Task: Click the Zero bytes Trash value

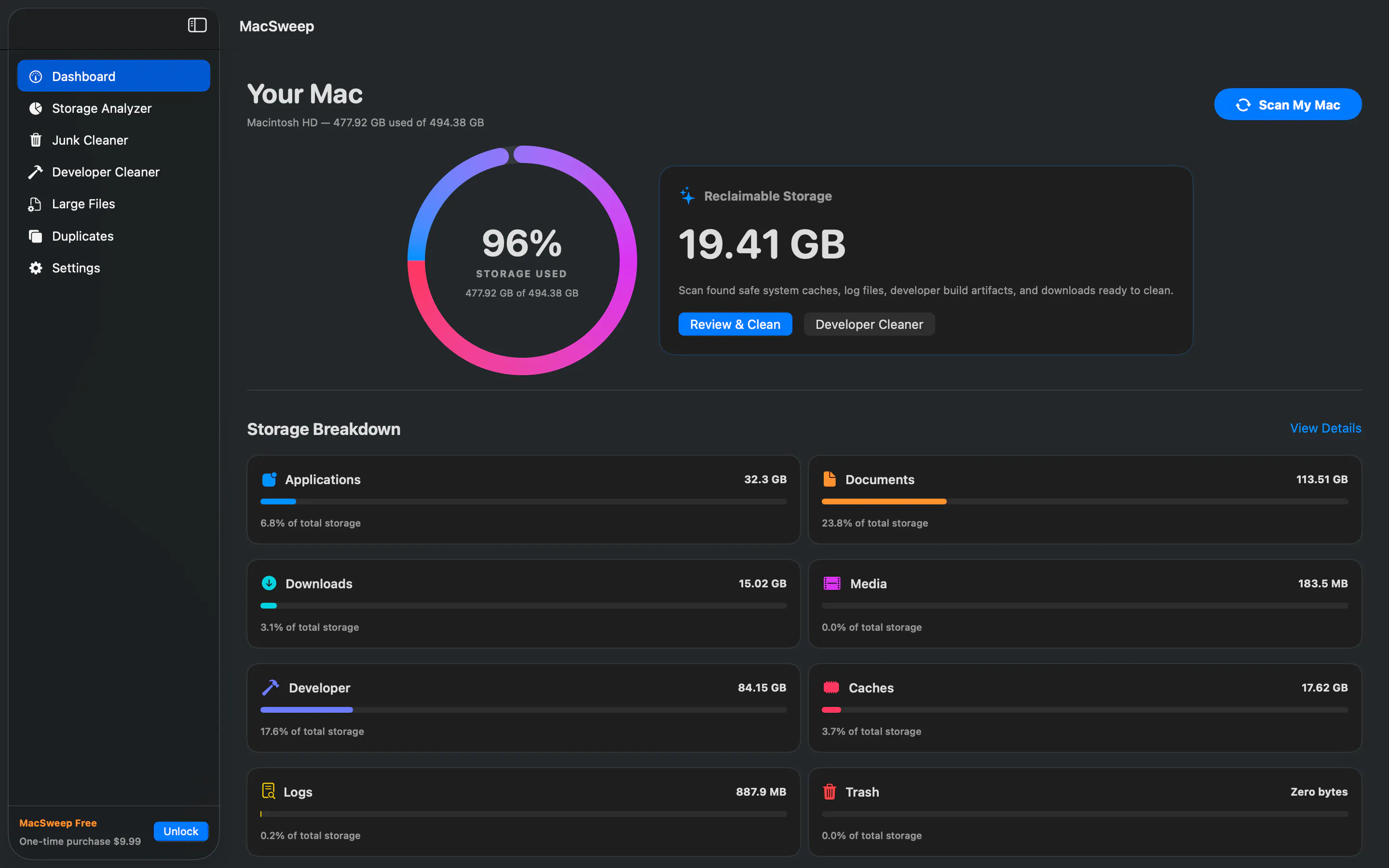Action: point(1319,792)
